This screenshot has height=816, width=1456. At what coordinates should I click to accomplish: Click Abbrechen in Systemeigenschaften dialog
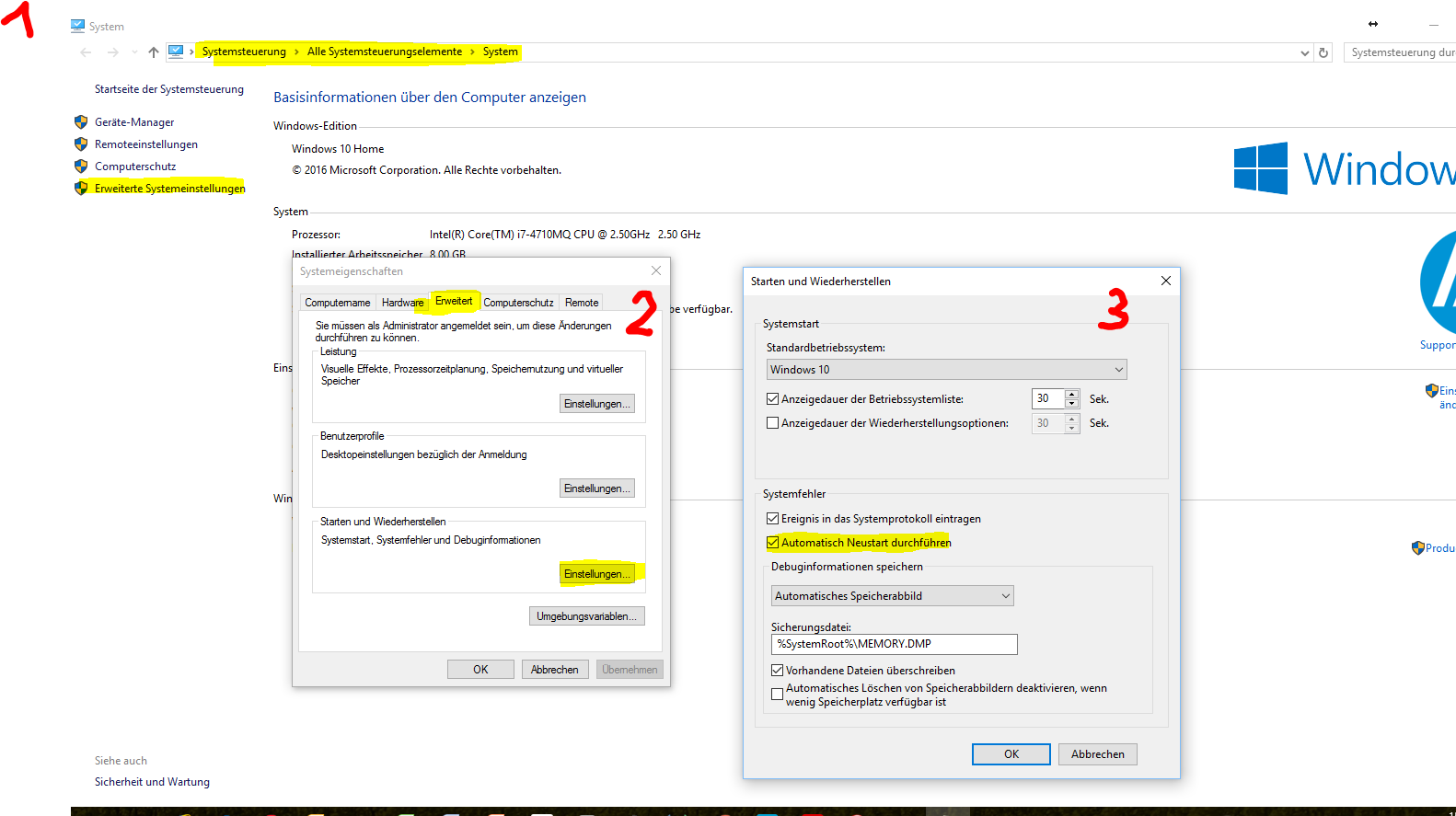pos(555,670)
